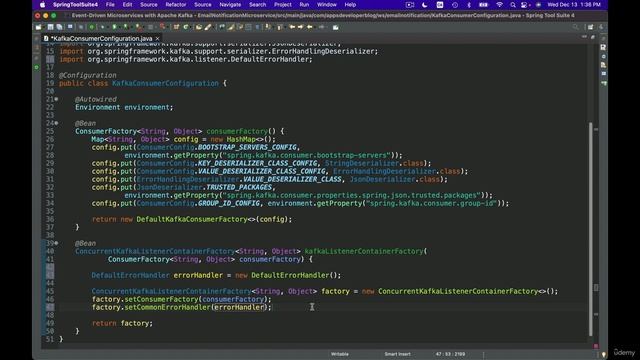The height and width of the screenshot is (360, 640).
Task: Click the topmost icon in right sidebar strip
Action: coord(603,47)
